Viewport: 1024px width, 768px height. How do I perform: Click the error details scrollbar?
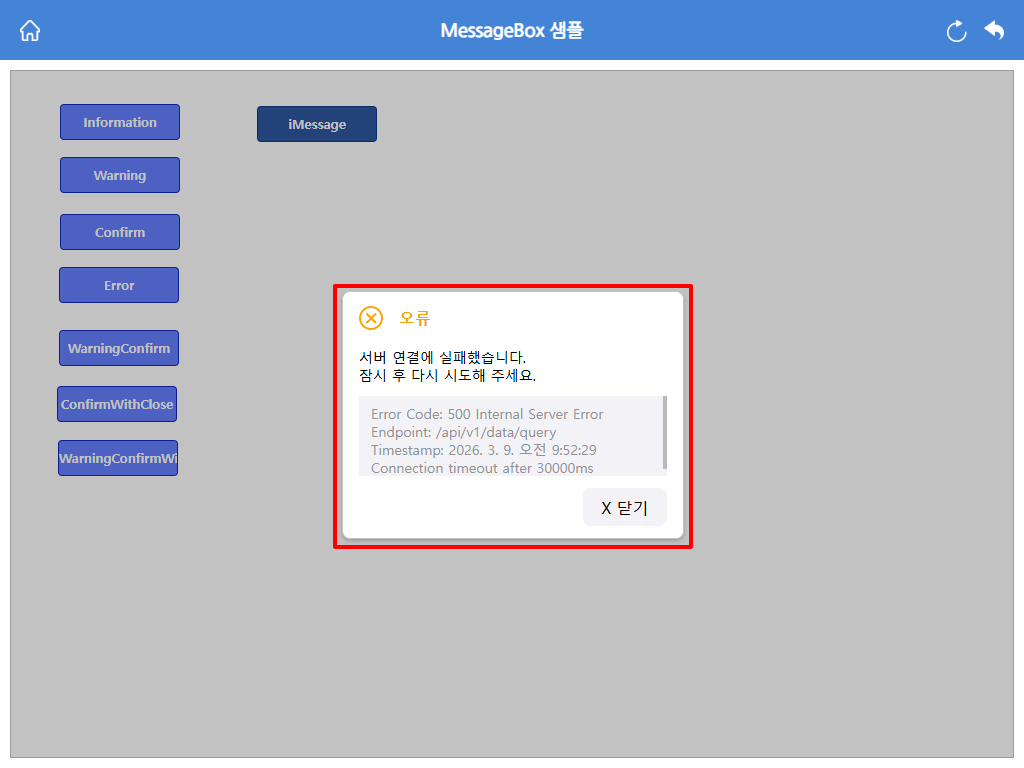tap(665, 432)
